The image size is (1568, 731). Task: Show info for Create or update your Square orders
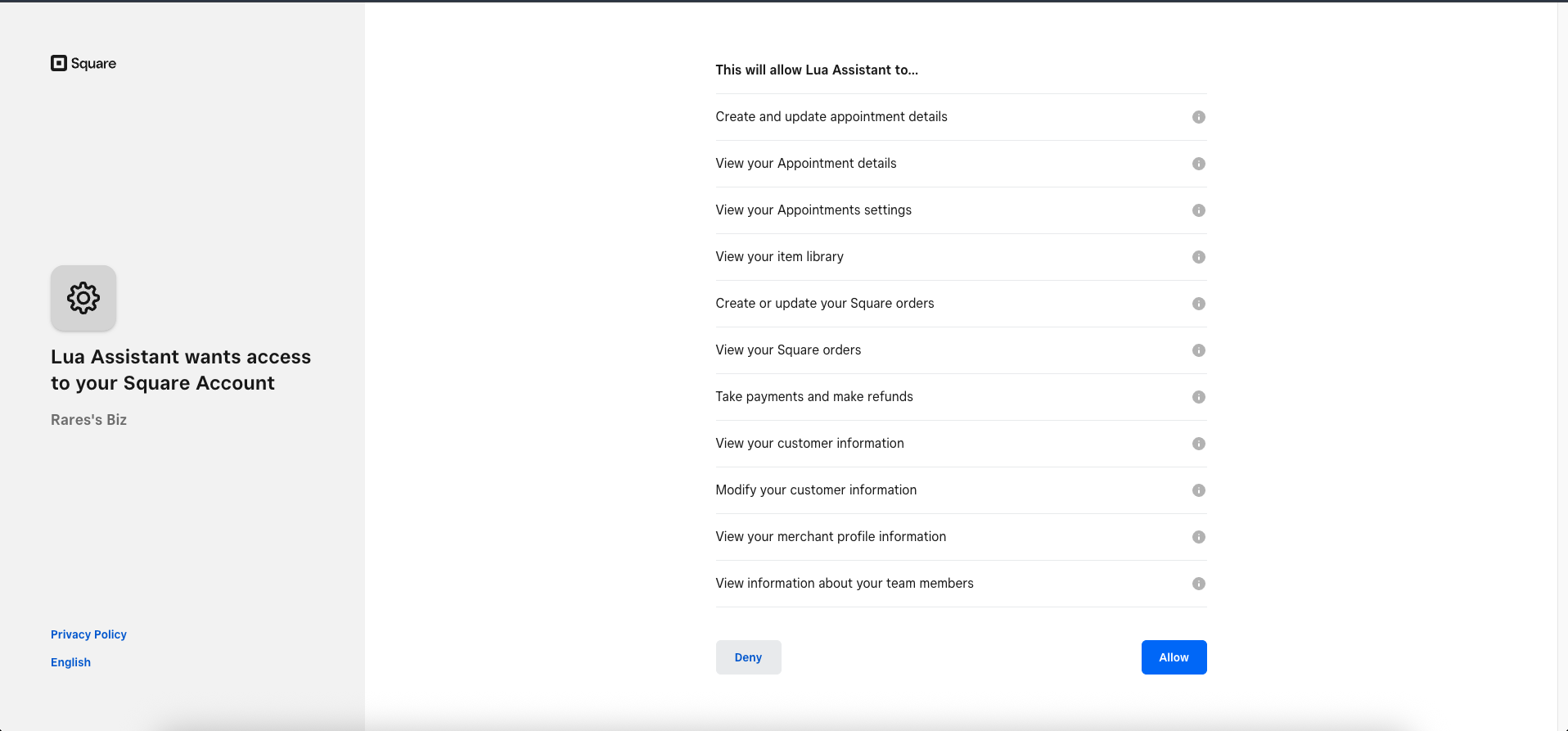(x=1198, y=304)
